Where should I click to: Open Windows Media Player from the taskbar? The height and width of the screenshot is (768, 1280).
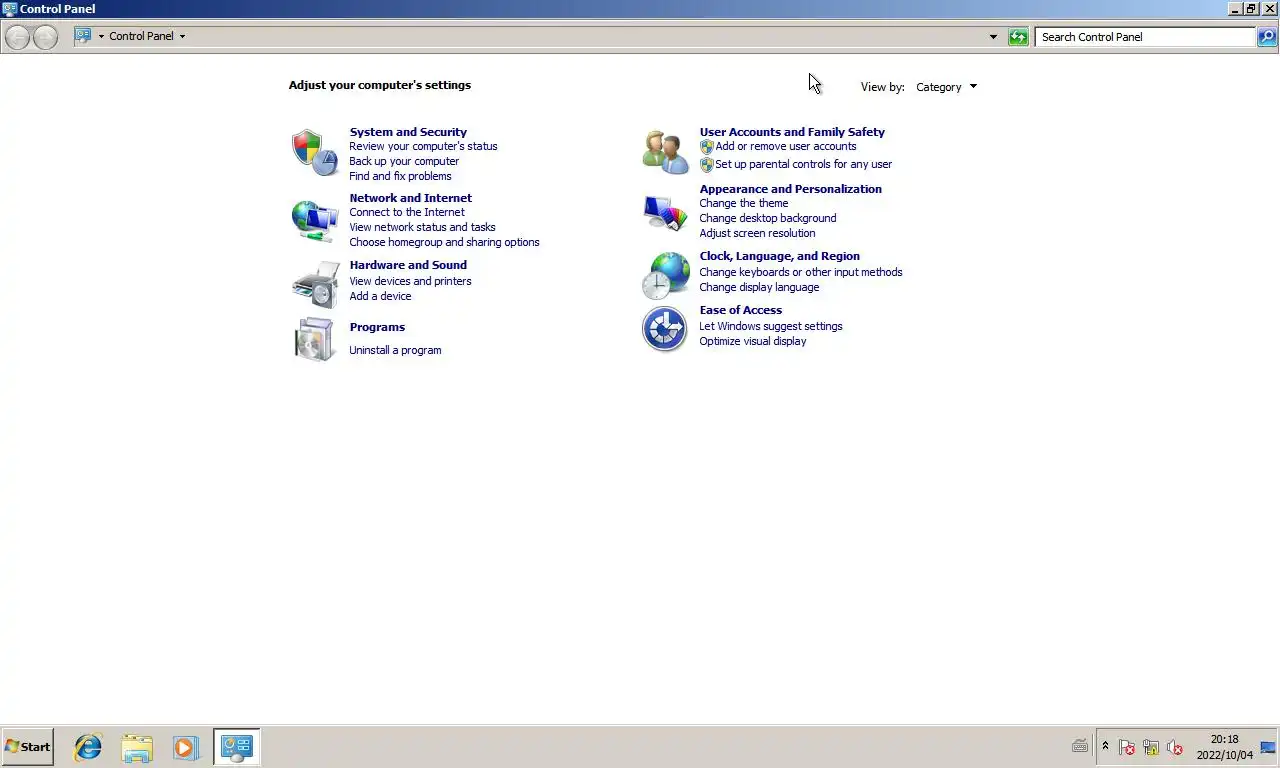[x=185, y=747]
